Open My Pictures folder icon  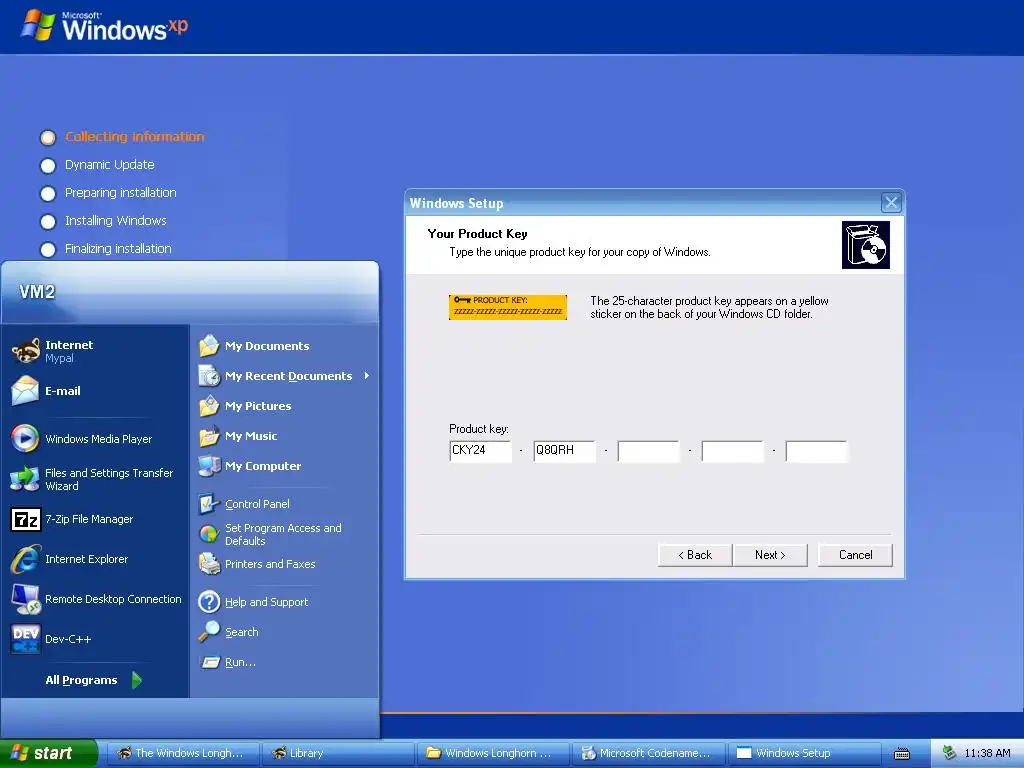click(x=209, y=406)
